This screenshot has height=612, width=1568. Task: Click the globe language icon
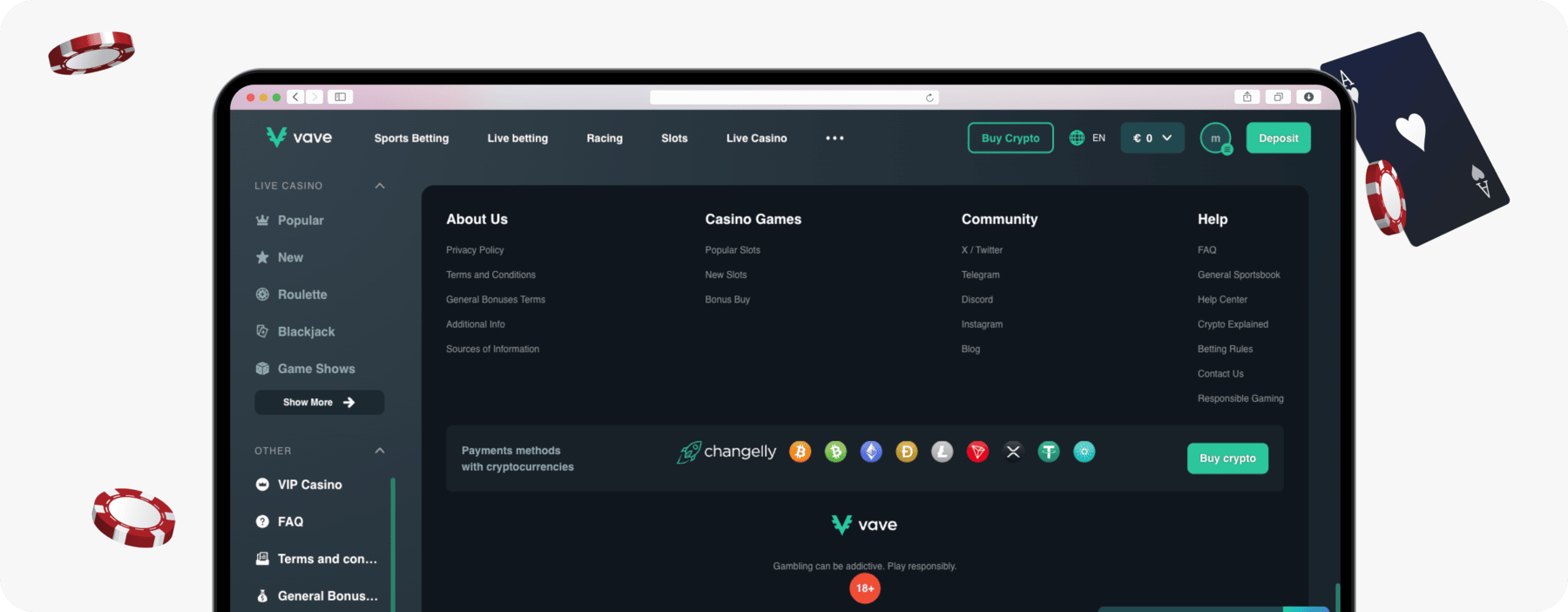[1077, 138]
